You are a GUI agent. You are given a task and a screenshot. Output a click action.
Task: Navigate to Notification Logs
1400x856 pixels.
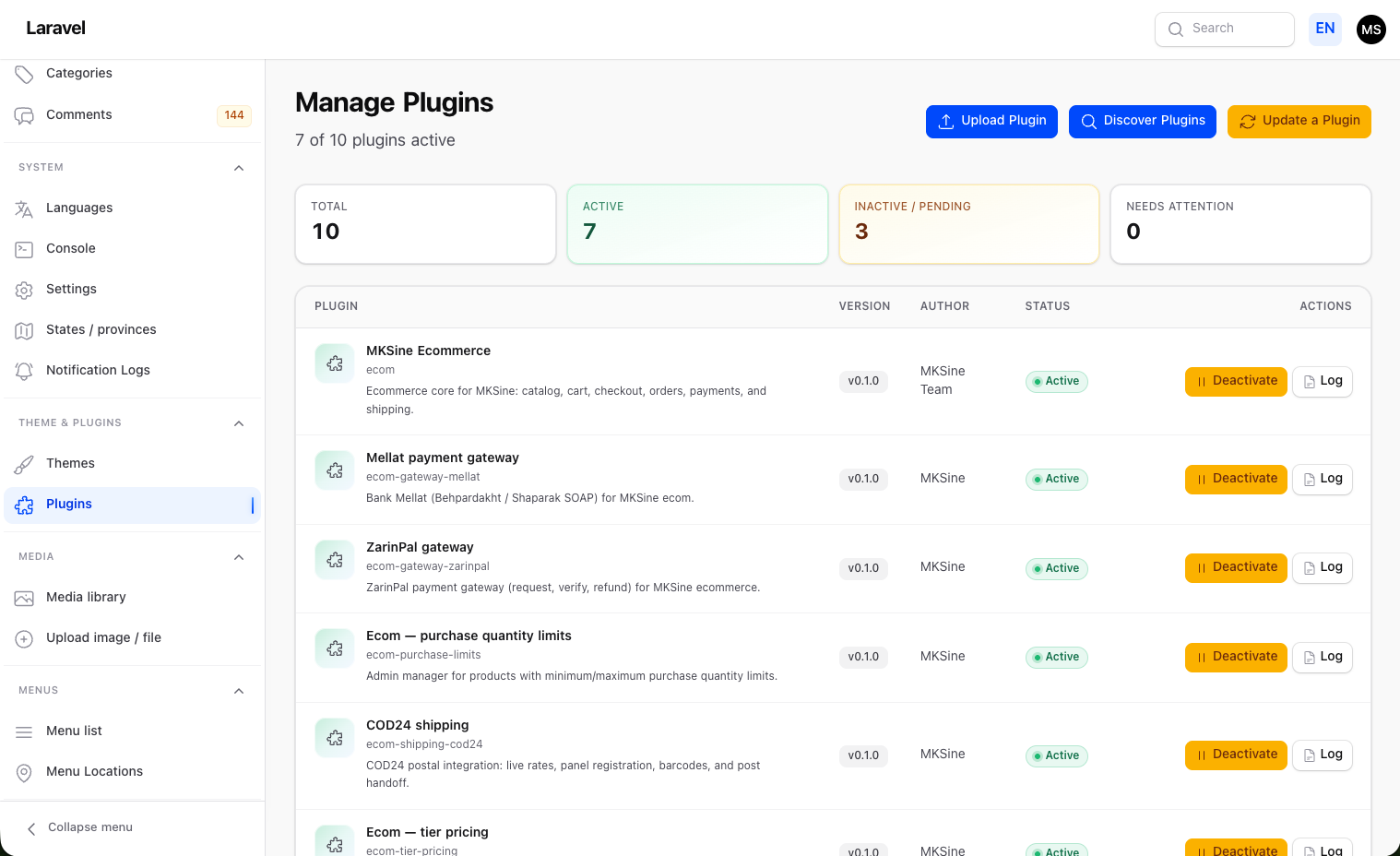pyautogui.click(x=132, y=371)
